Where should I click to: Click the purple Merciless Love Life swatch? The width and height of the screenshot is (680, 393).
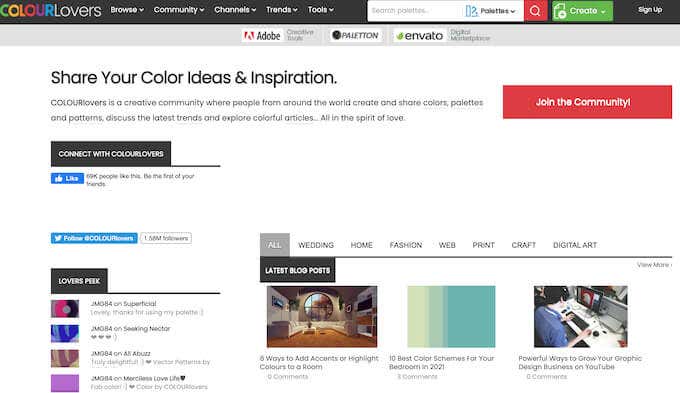pyautogui.click(x=65, y=383)
